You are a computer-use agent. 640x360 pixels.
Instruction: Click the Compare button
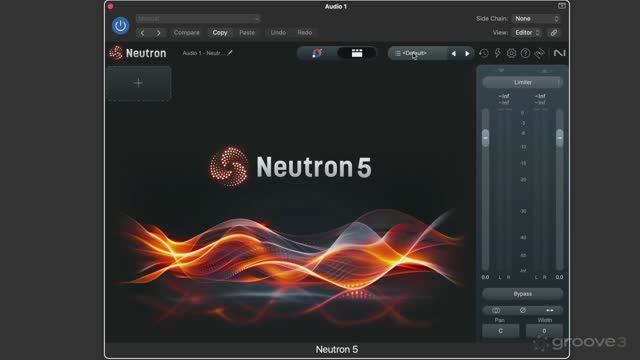click(187, 33)
